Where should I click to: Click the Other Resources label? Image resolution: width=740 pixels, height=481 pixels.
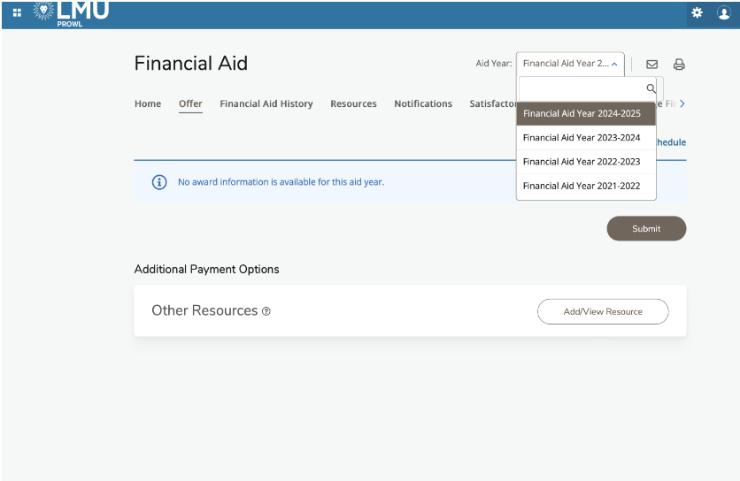point(204,311)
